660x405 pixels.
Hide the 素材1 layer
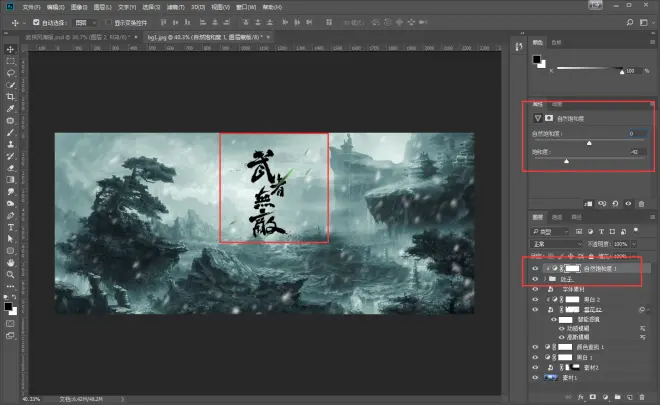535,378
